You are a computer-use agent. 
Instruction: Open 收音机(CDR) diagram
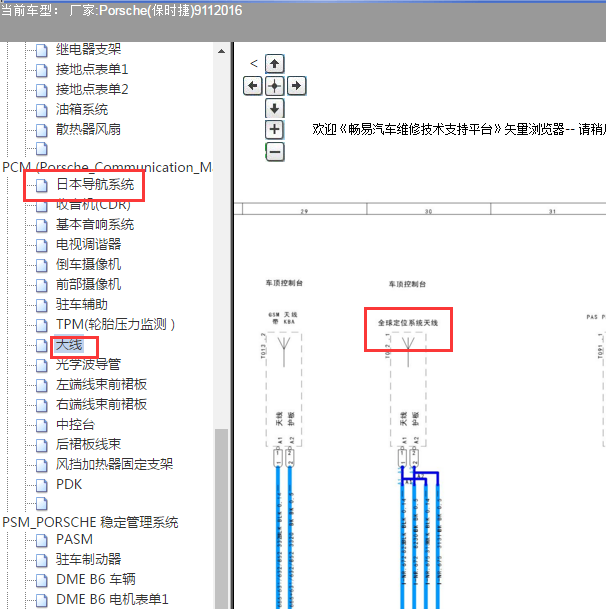(93, 205)
